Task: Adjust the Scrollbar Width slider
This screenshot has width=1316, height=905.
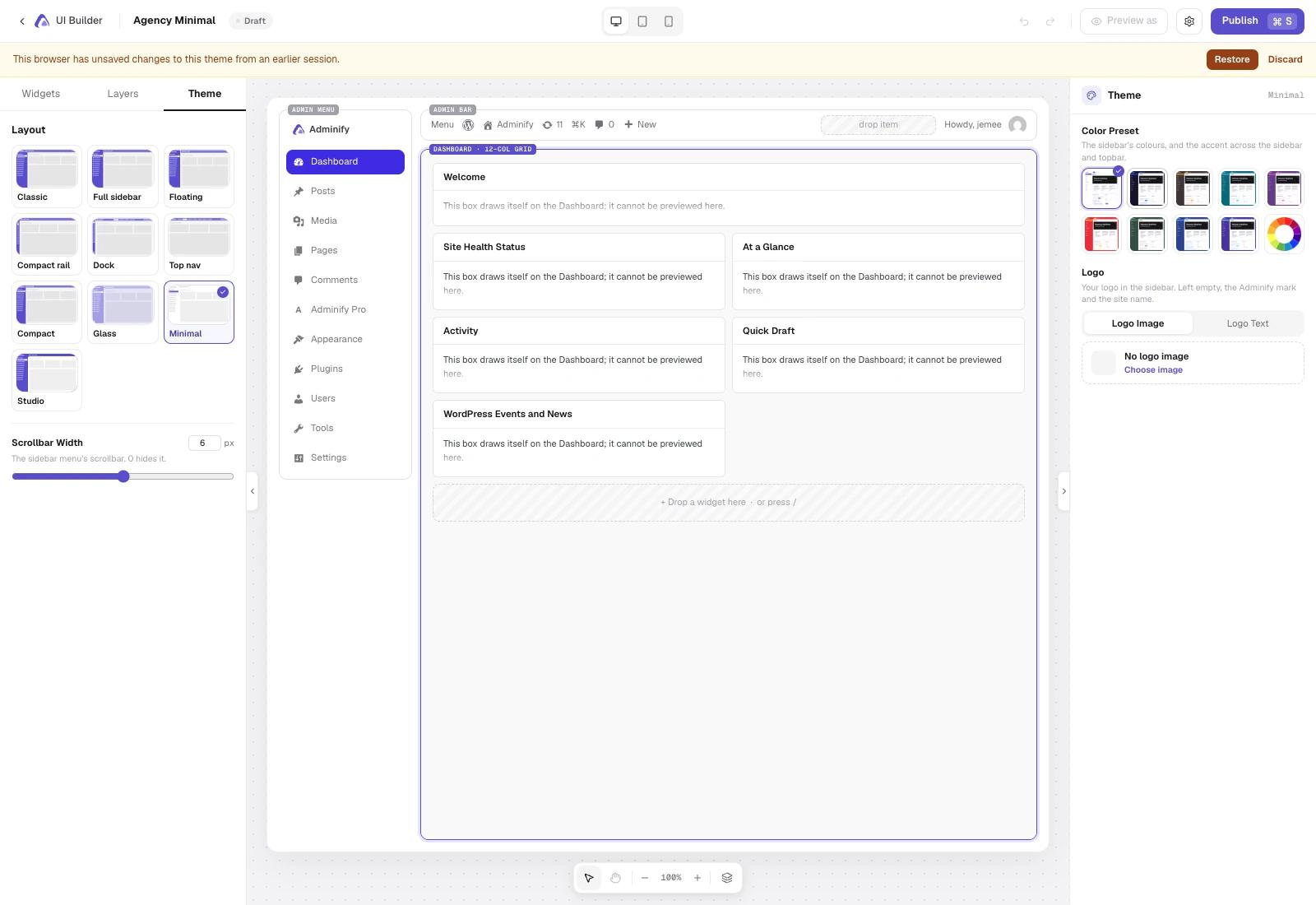Action: (123, 476)
